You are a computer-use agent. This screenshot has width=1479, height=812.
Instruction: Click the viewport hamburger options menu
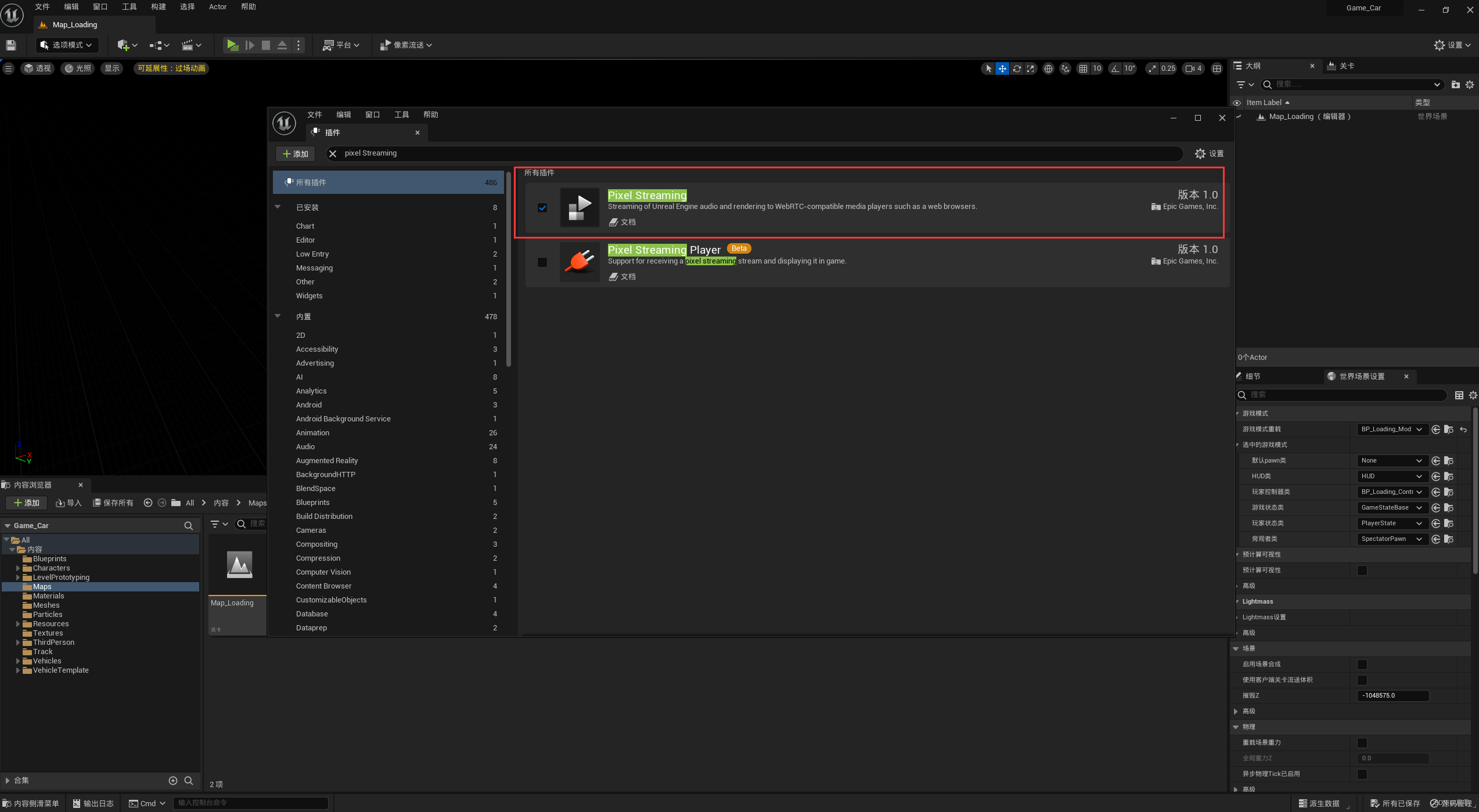click(8, 68)
